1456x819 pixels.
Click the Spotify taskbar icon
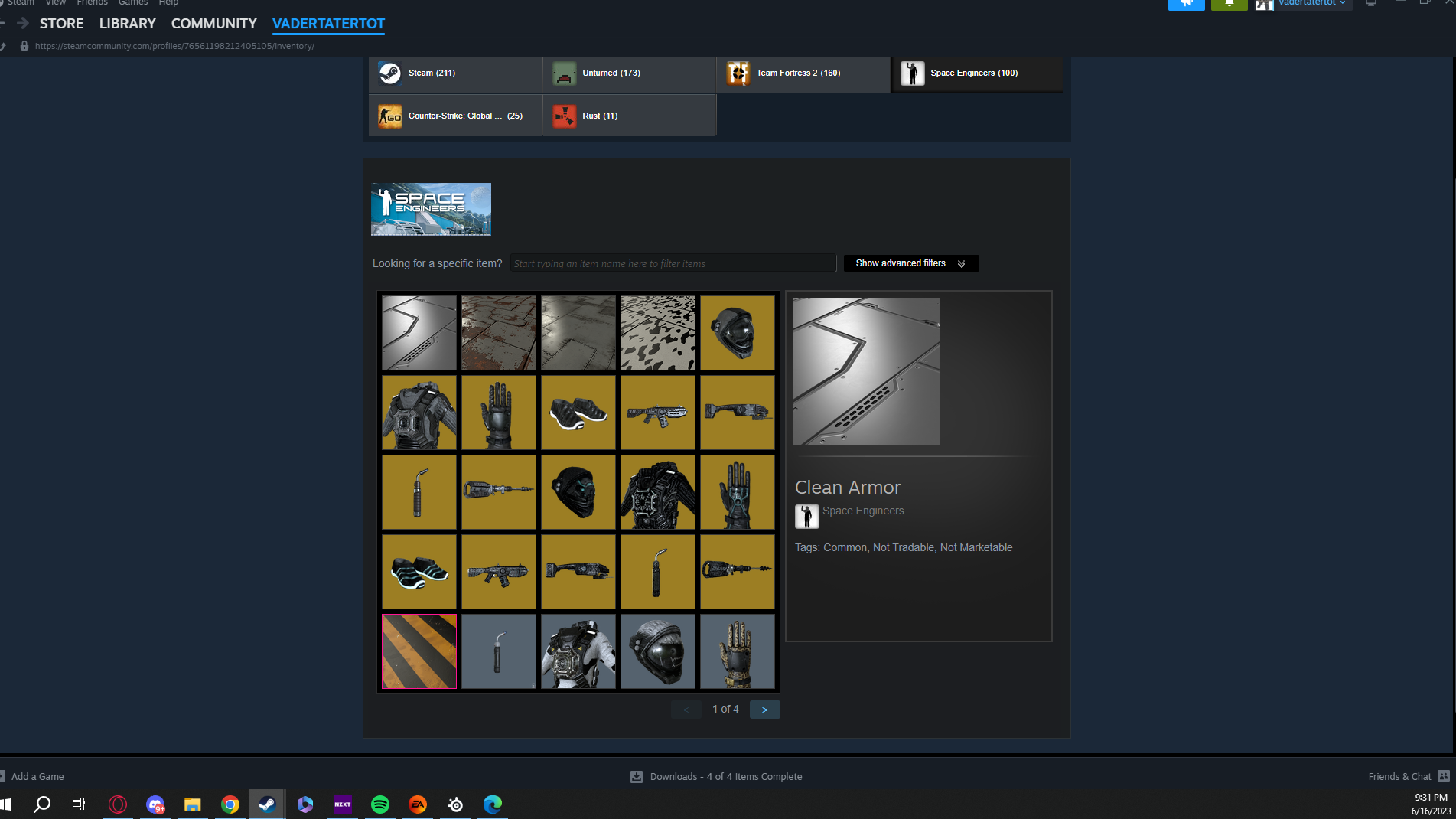(380, 804)
